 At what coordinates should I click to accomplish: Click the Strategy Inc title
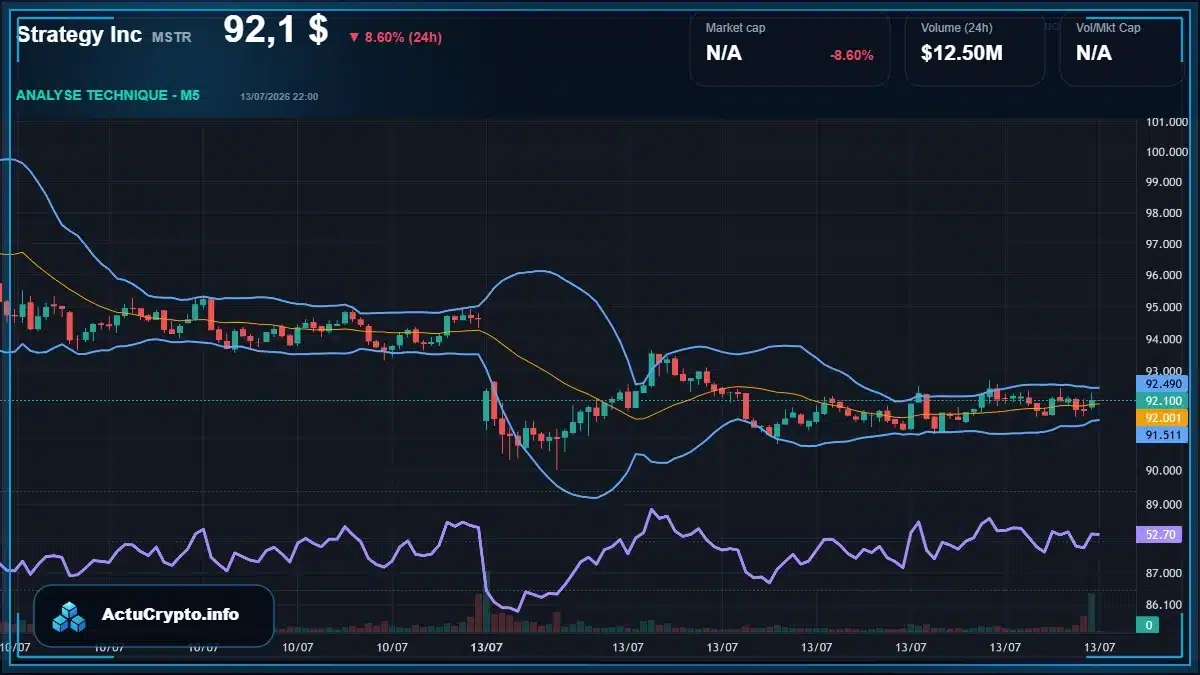[79, 35]
